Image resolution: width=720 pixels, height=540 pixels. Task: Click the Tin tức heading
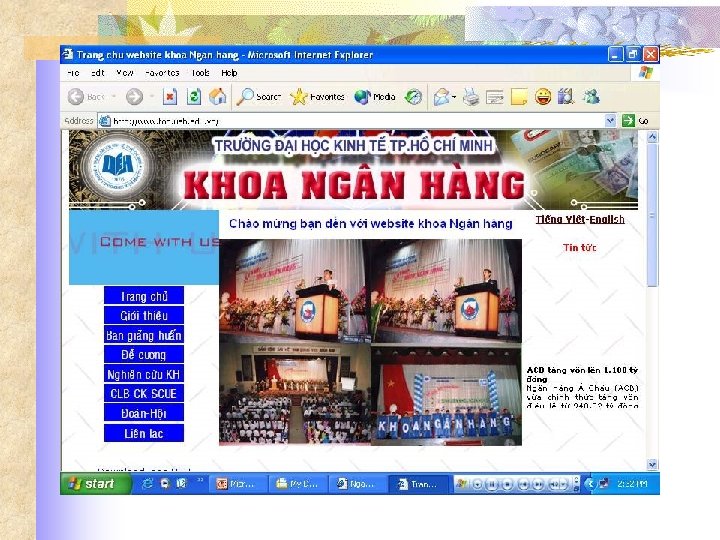coord(579,248)
